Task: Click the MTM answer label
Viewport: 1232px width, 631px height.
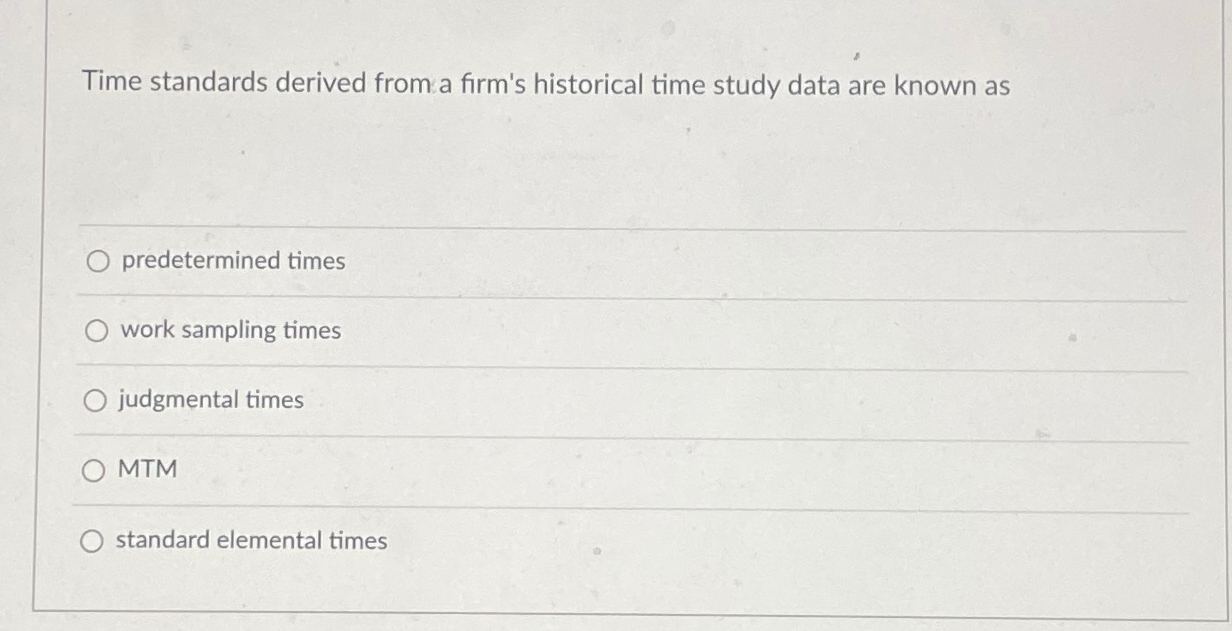Action: click(x=148, y=469)
